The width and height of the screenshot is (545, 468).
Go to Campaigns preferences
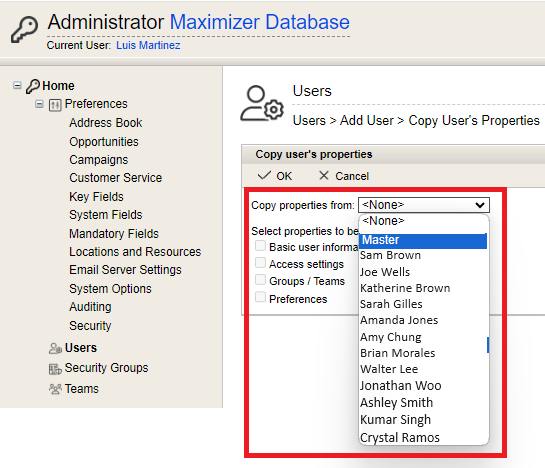98,160
